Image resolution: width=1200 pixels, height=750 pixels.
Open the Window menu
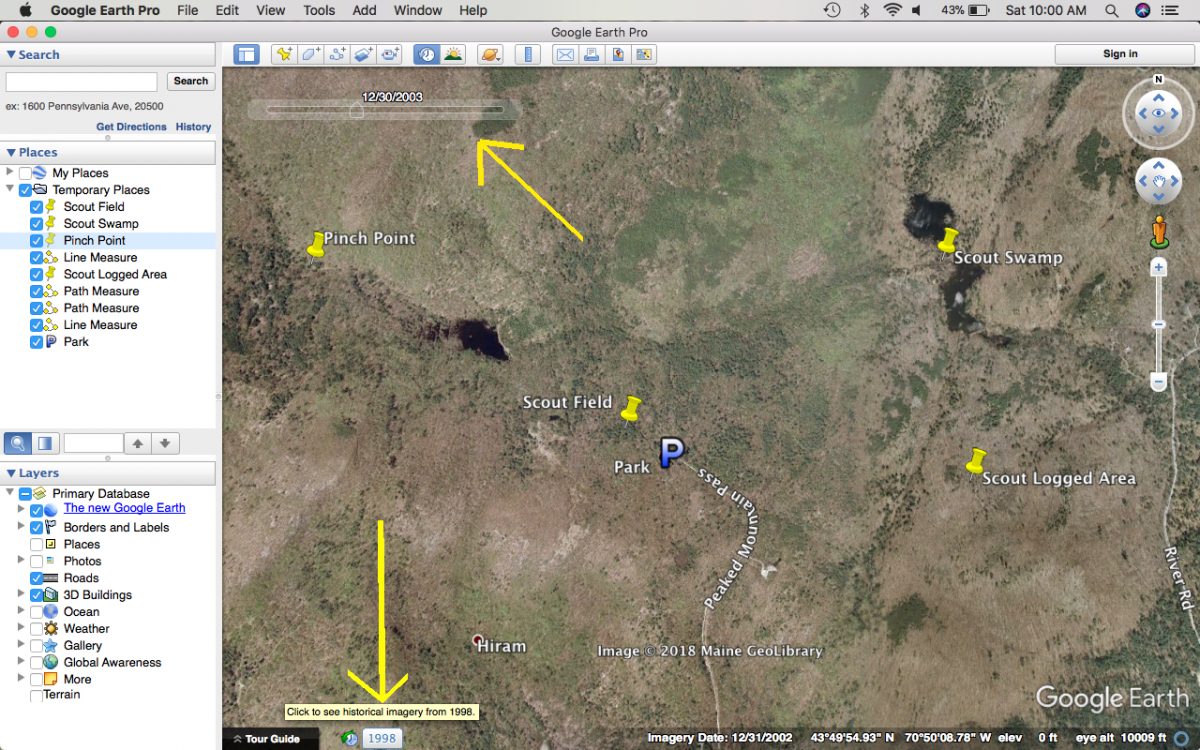(418, 10)
